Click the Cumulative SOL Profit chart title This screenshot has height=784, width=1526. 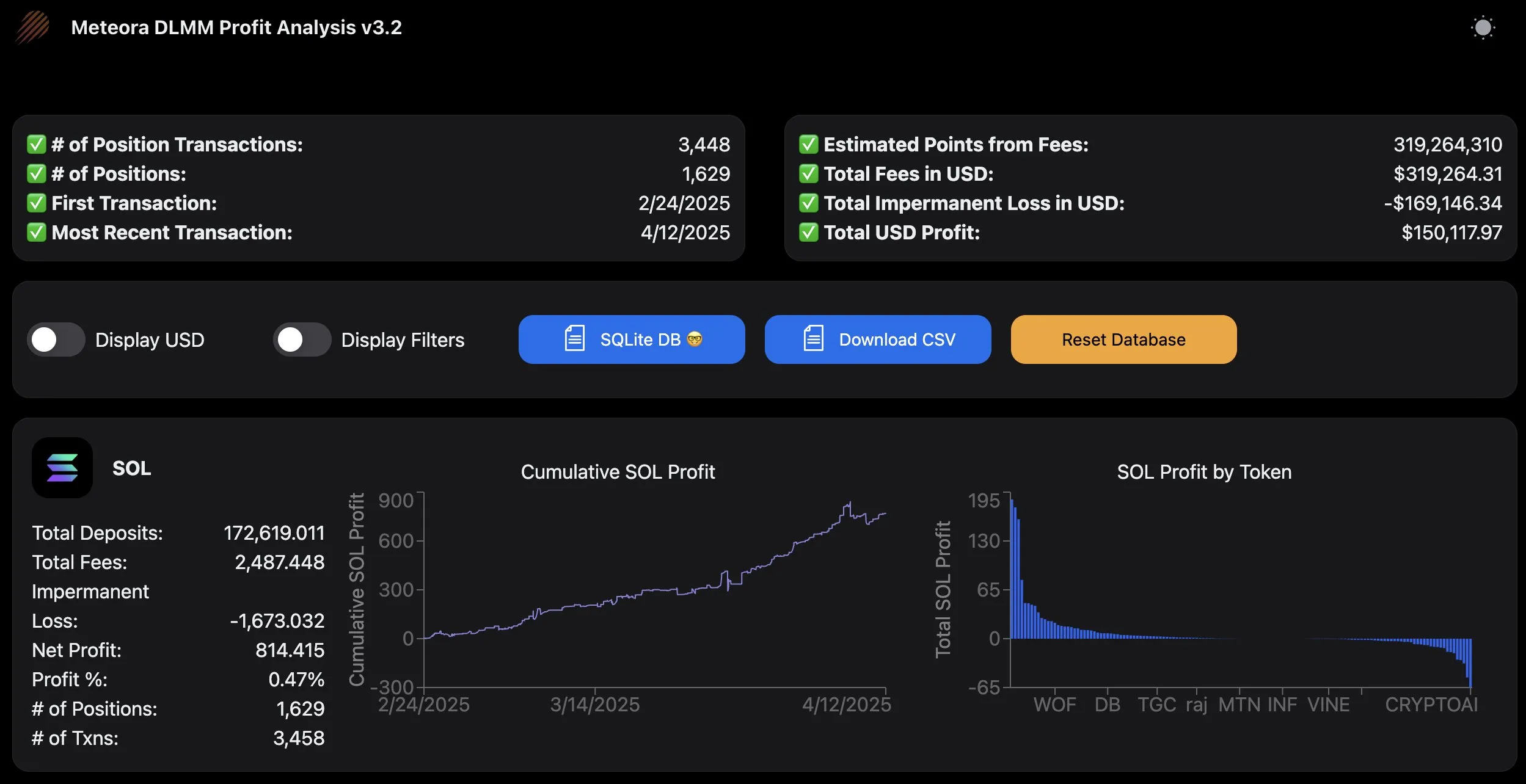tap(618, 471)
